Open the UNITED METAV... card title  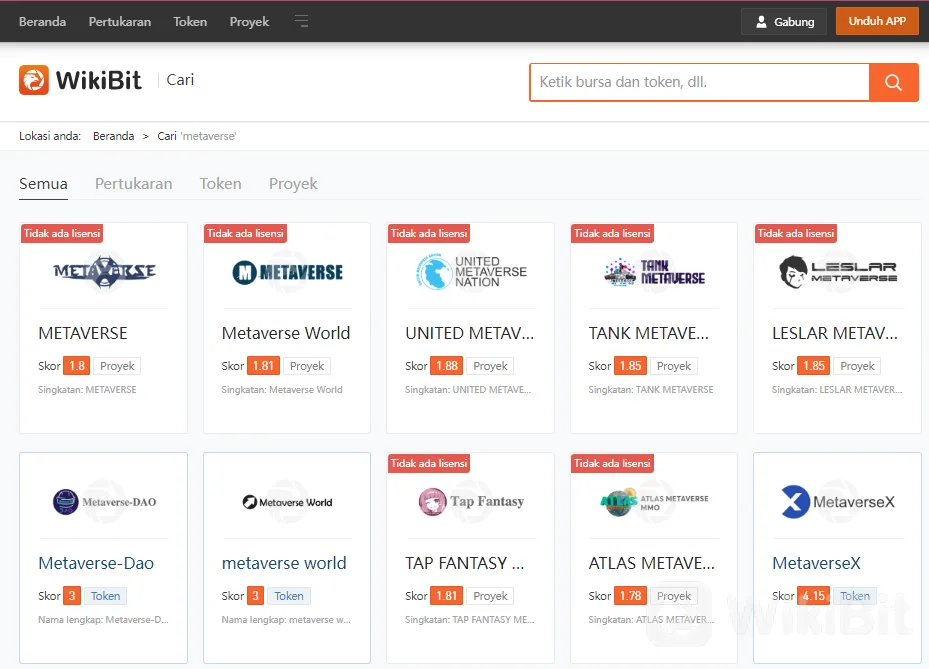470,333
